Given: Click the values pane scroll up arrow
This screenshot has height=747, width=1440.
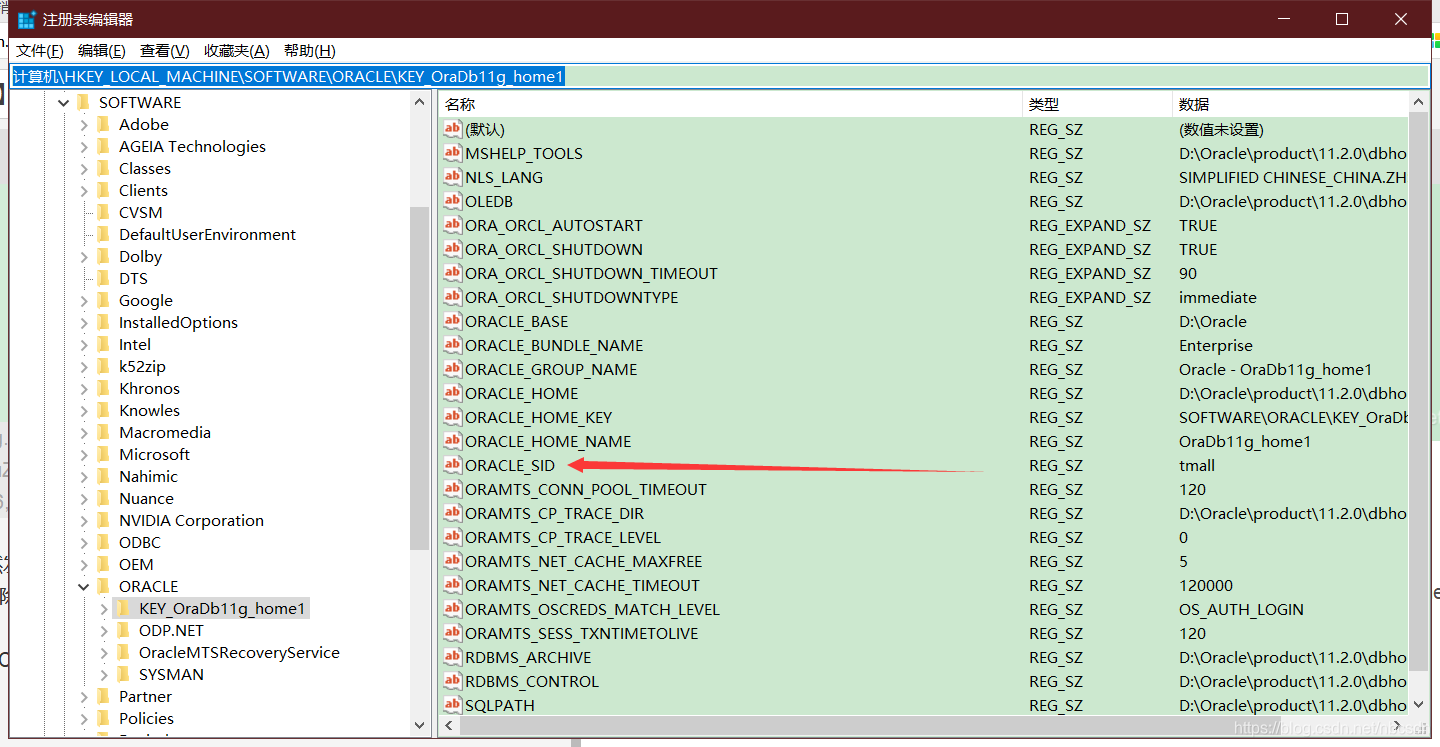Looking at the screenshot, I should point(1419,102).
